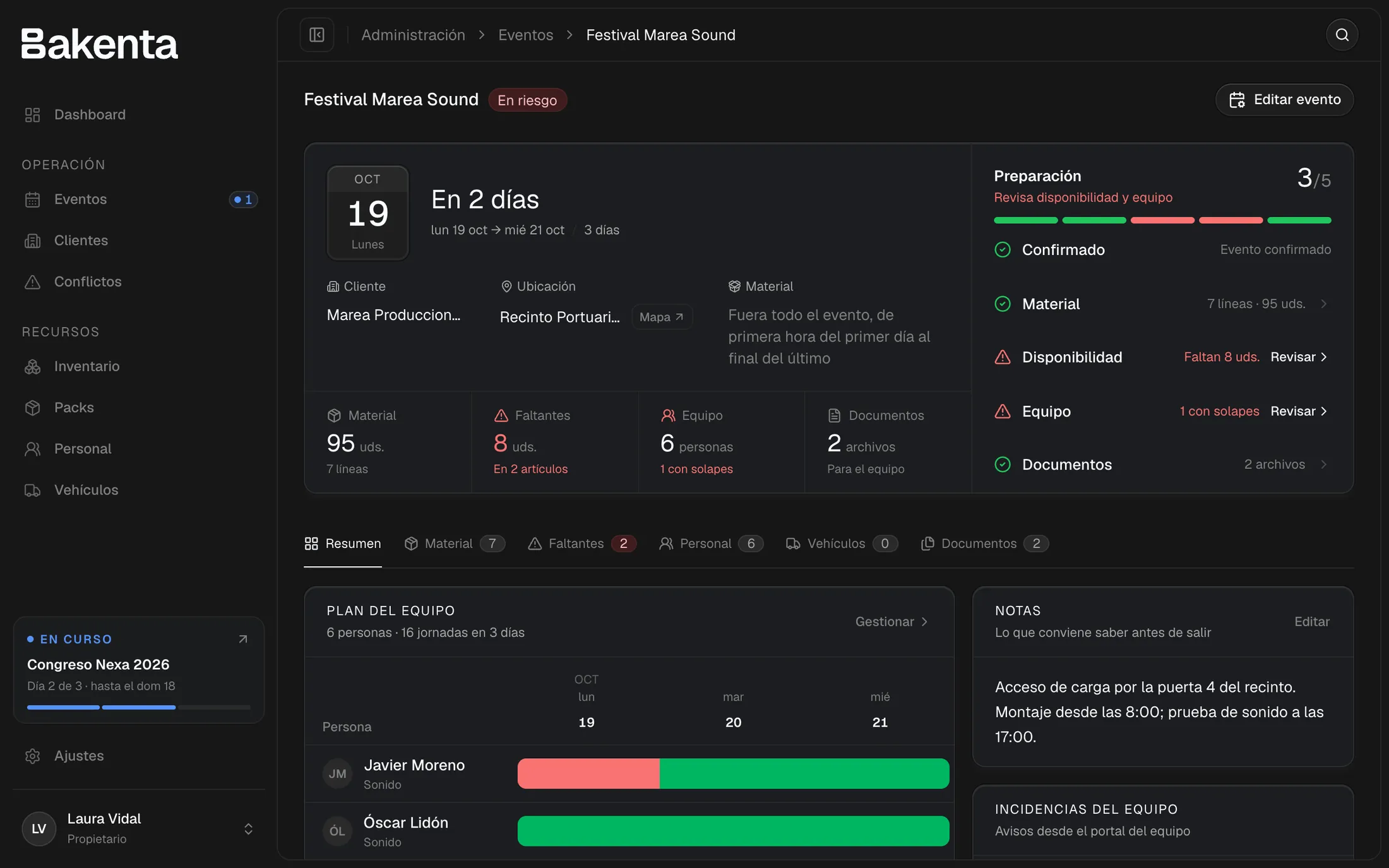Image resolution: width=1389 pixels, height=868 pixels.
Task: Click the Ajustes gear icon
Action: tap(32, 756)
